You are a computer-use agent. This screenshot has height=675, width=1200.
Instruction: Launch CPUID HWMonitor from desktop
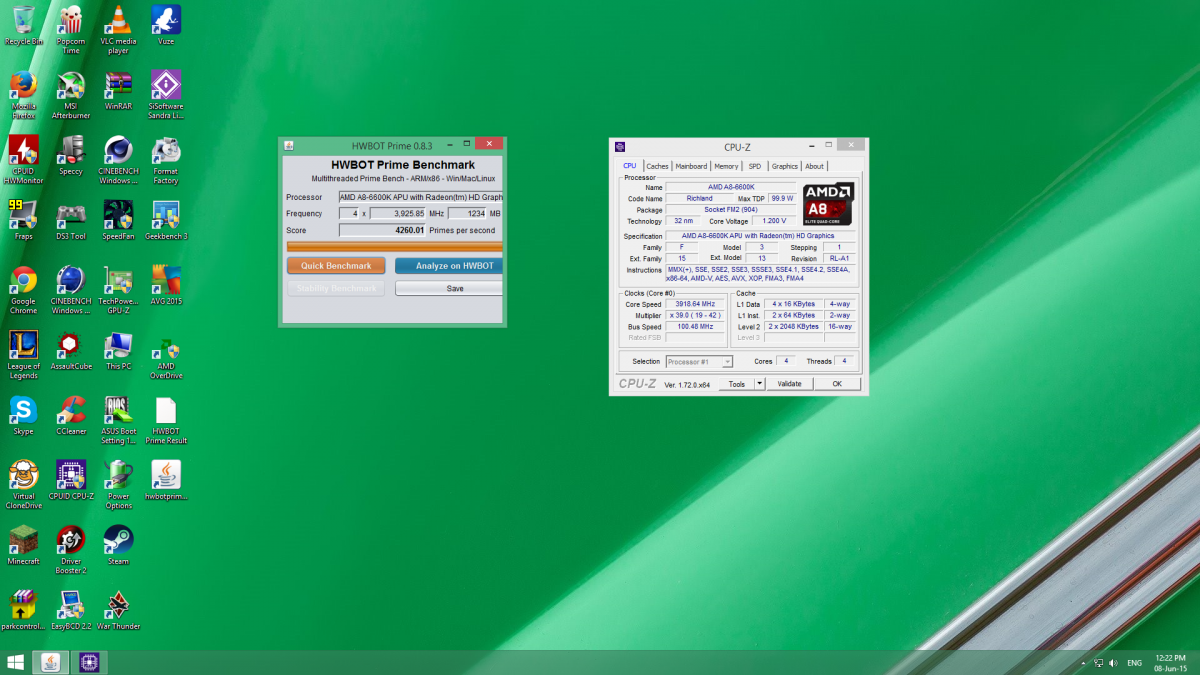[x=24, y=160]
